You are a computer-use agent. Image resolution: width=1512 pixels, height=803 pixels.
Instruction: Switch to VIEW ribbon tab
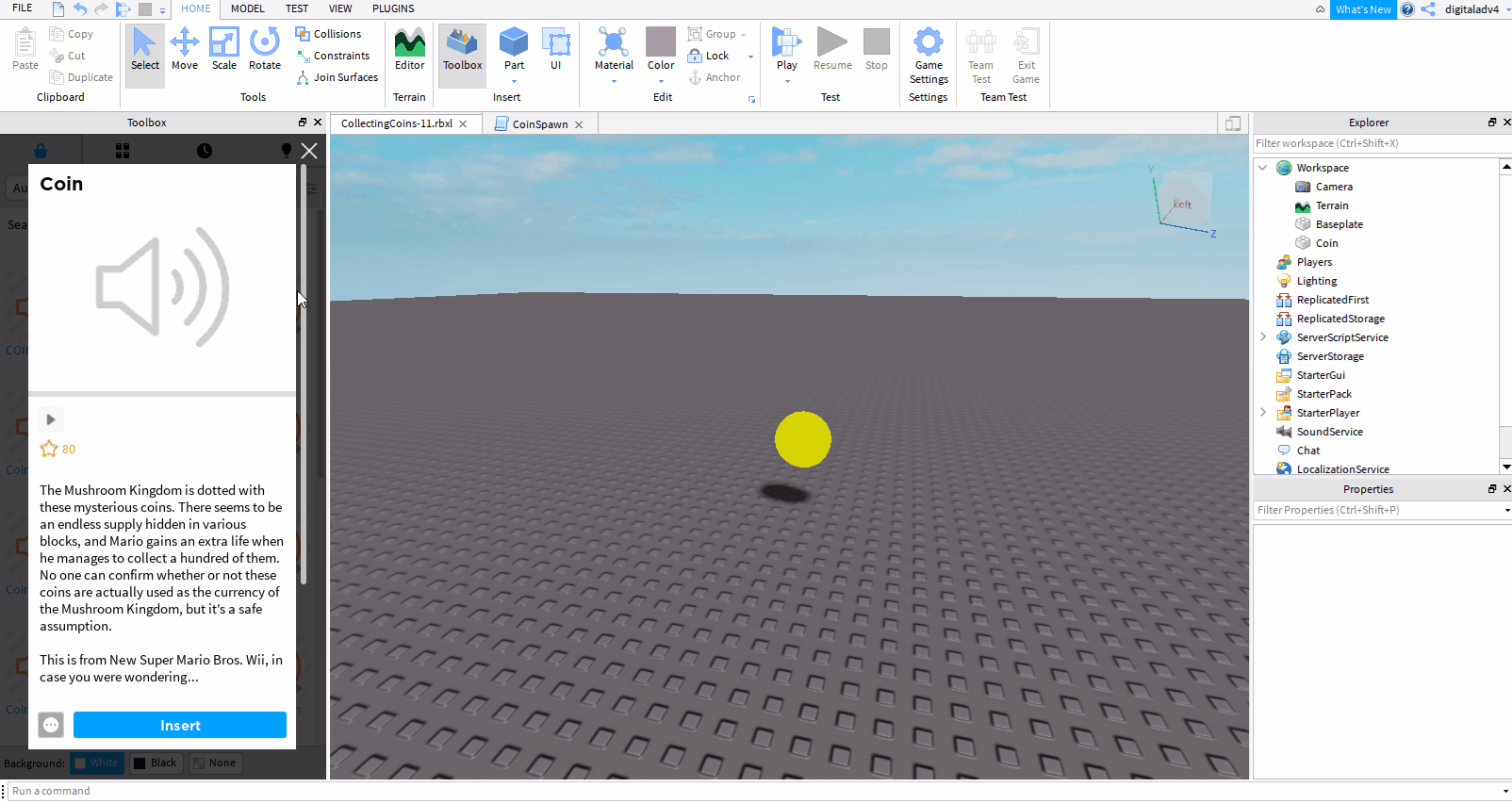click(340, 8)
